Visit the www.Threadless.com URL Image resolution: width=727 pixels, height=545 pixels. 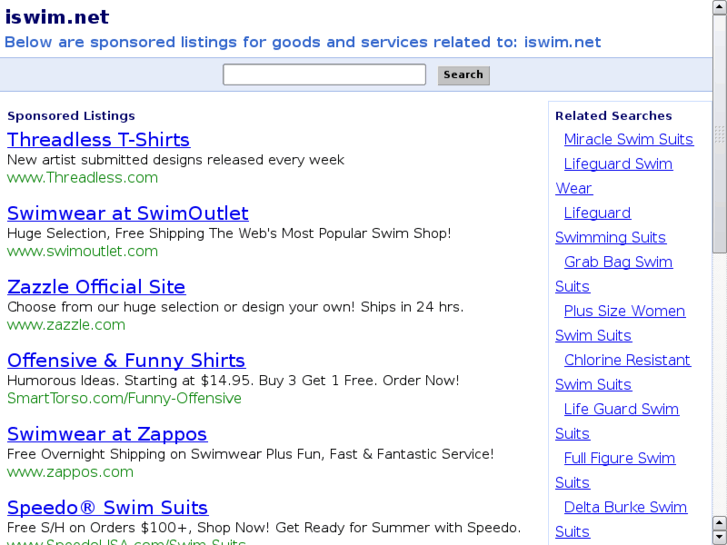pos(83,178)
